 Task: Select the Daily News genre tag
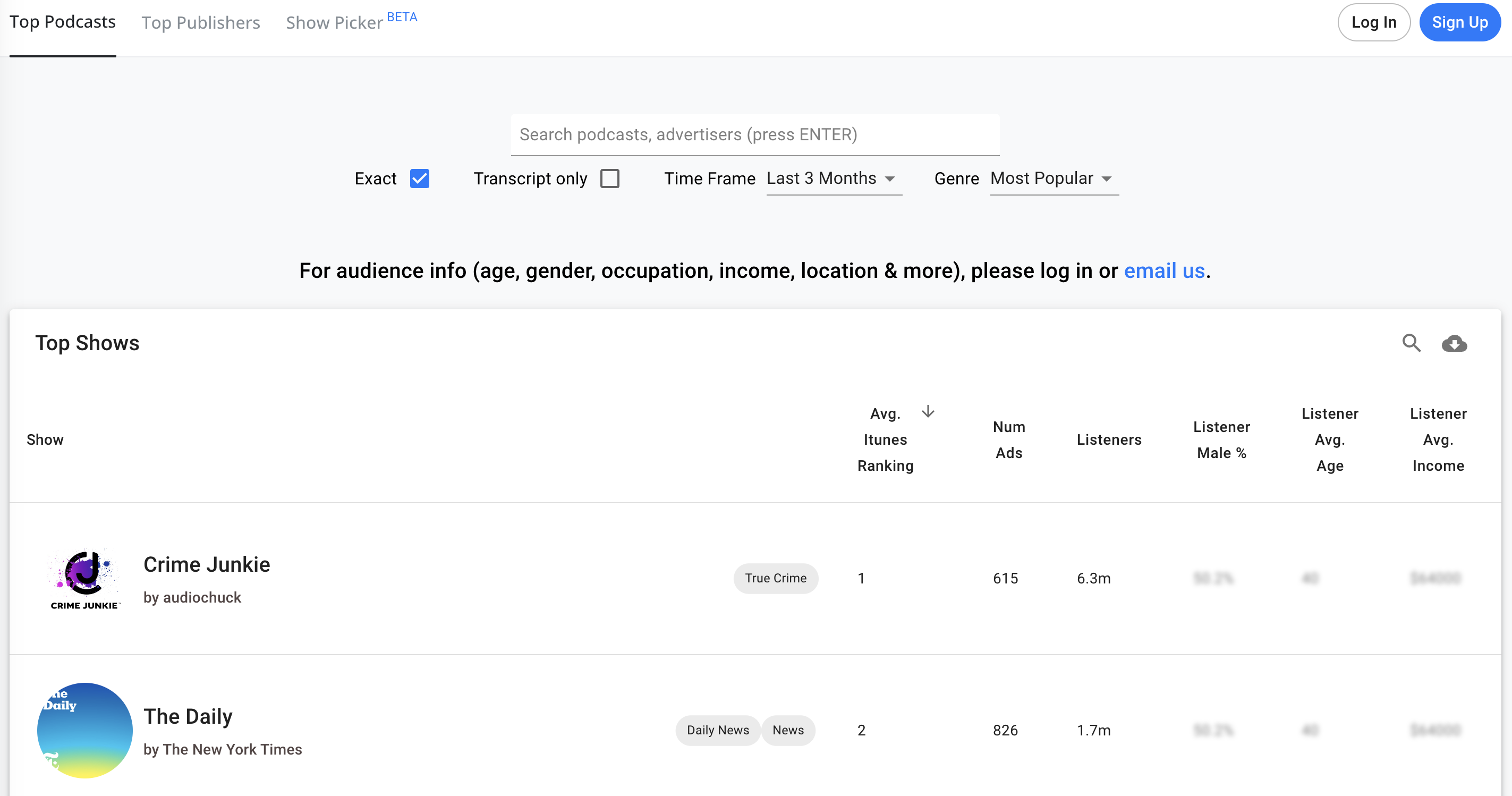[x=718, y=730]
